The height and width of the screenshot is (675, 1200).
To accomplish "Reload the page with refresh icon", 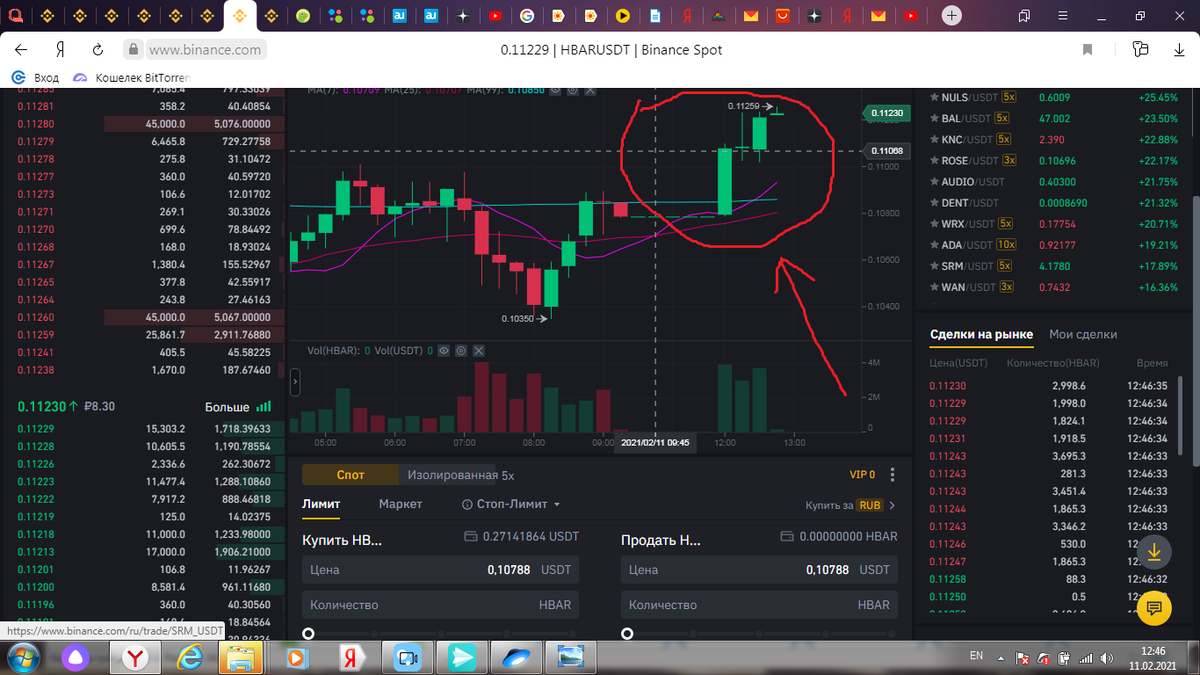I will click(98, 50).
